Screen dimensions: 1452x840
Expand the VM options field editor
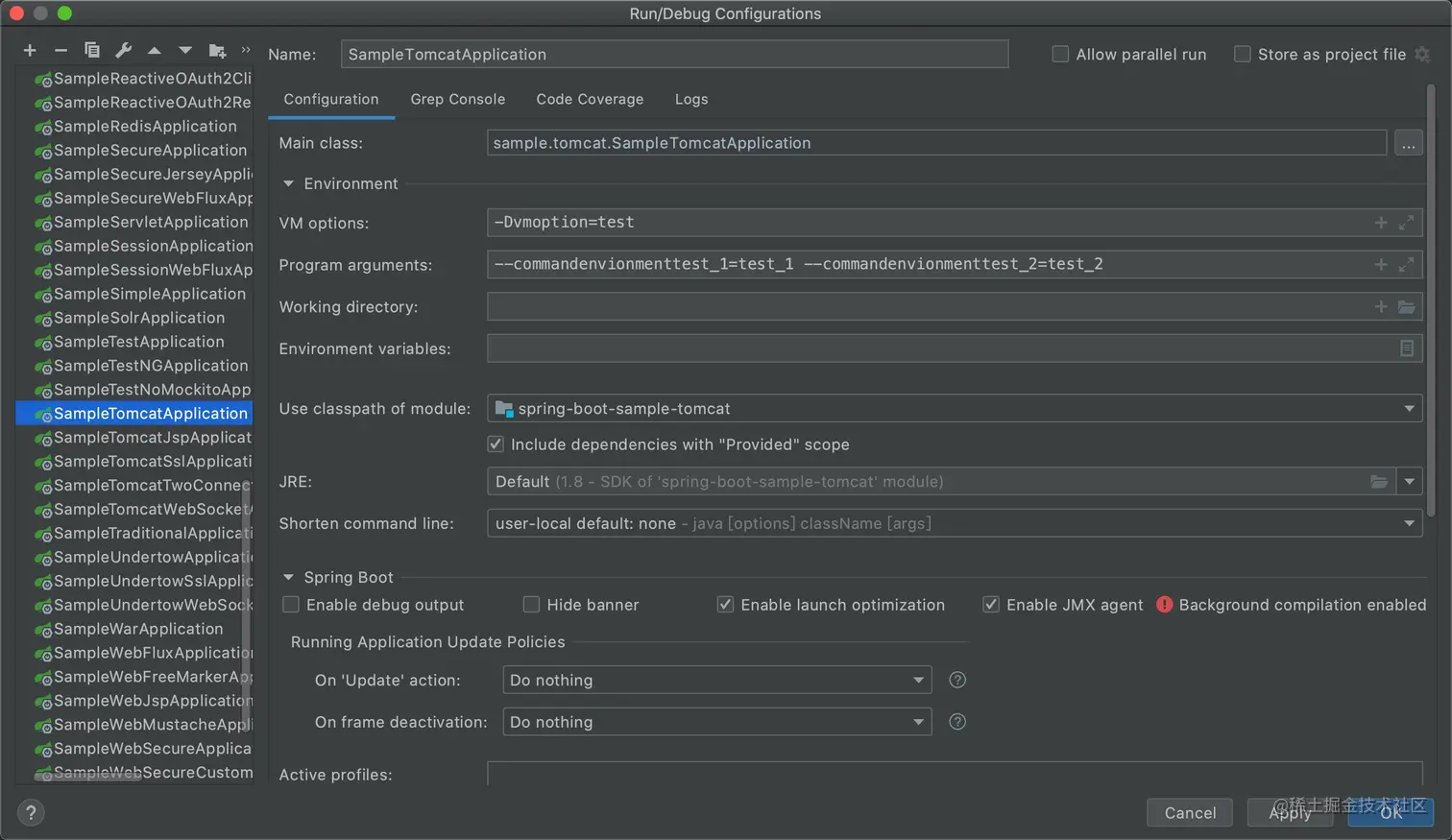[1406, 223]
